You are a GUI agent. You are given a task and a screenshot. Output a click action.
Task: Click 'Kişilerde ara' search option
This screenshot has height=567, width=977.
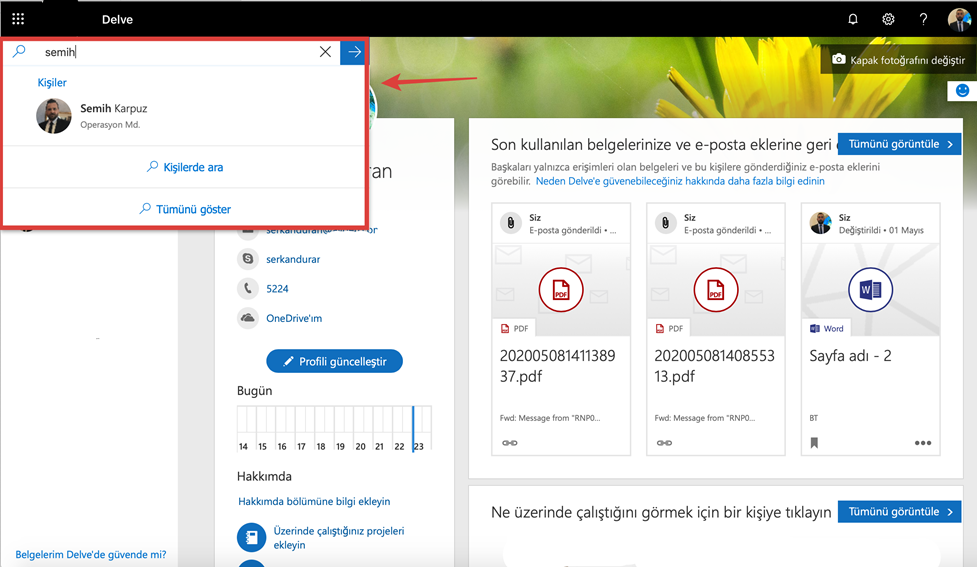coord(184,167)
